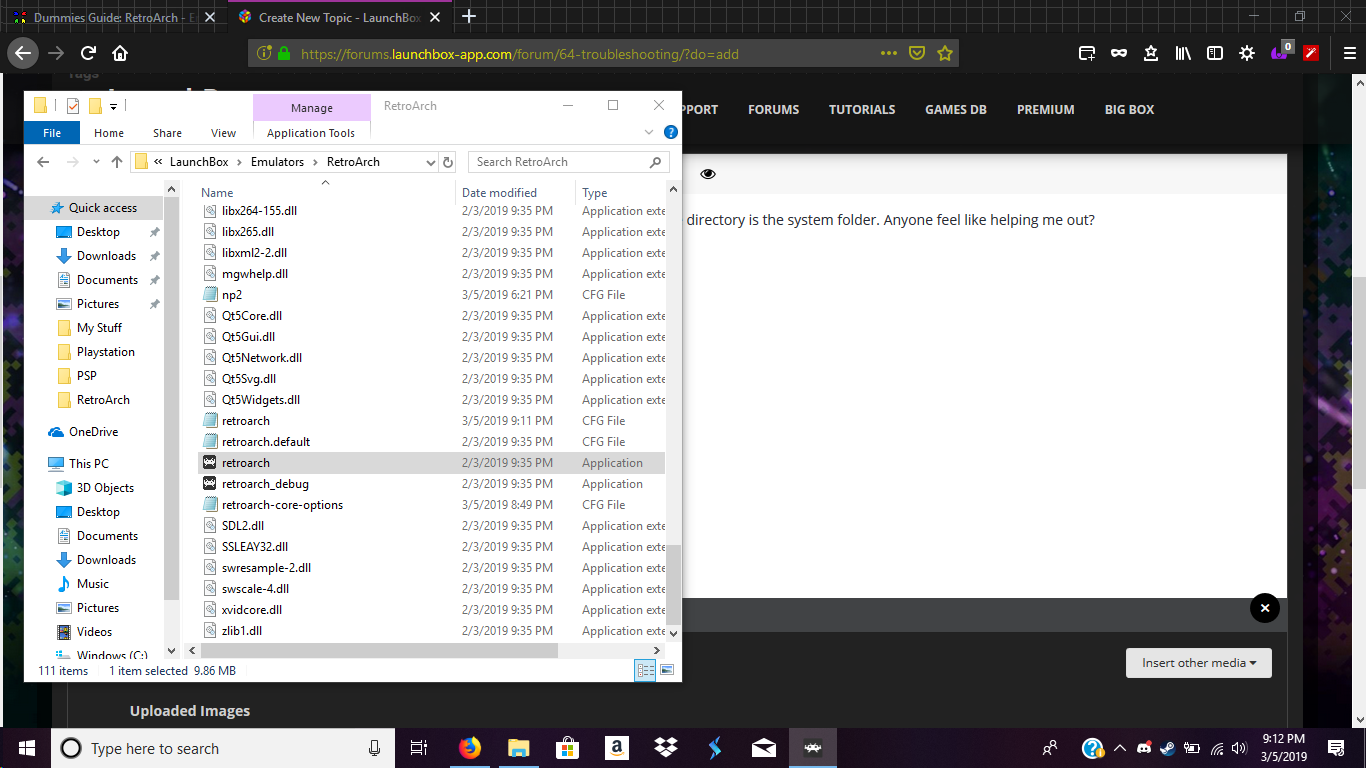This screenshot has height=768, width=1366.
Task: Open BIG BOX navigation link
Action: pos(1130,110)
